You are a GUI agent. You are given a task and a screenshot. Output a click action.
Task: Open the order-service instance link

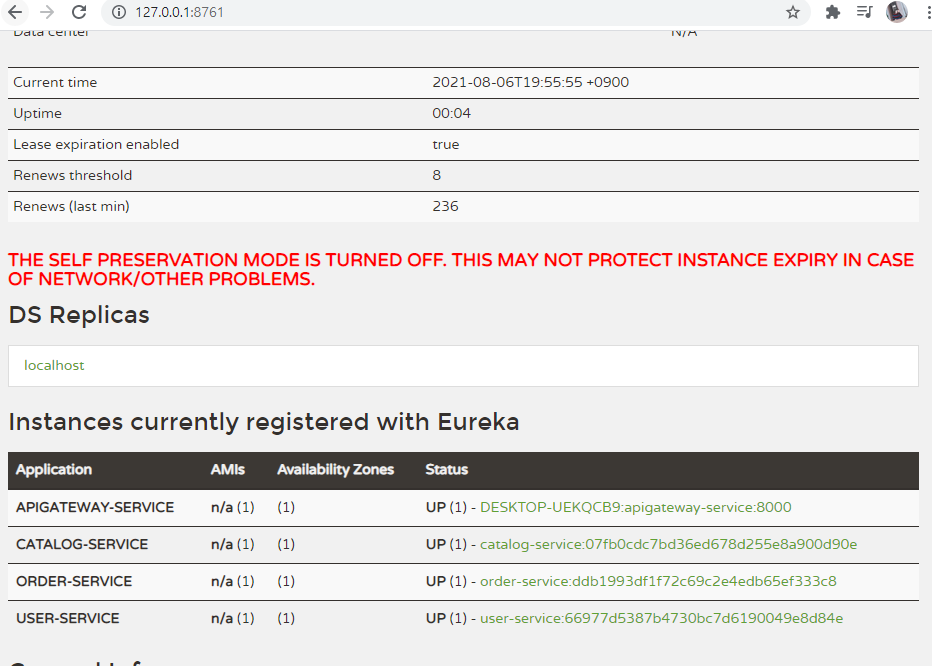tap(658, 581)
